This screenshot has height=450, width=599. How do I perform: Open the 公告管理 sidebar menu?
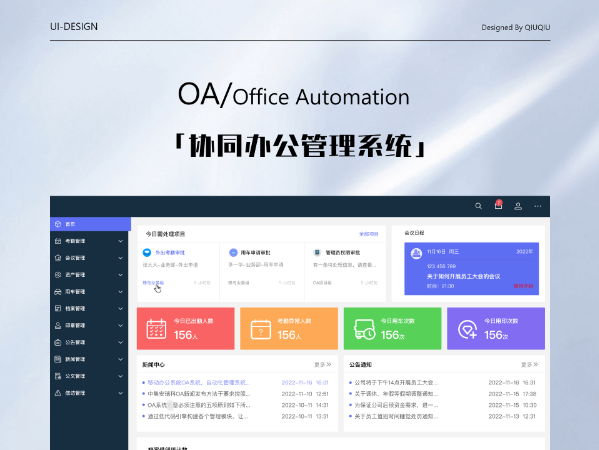coord(89,342)
